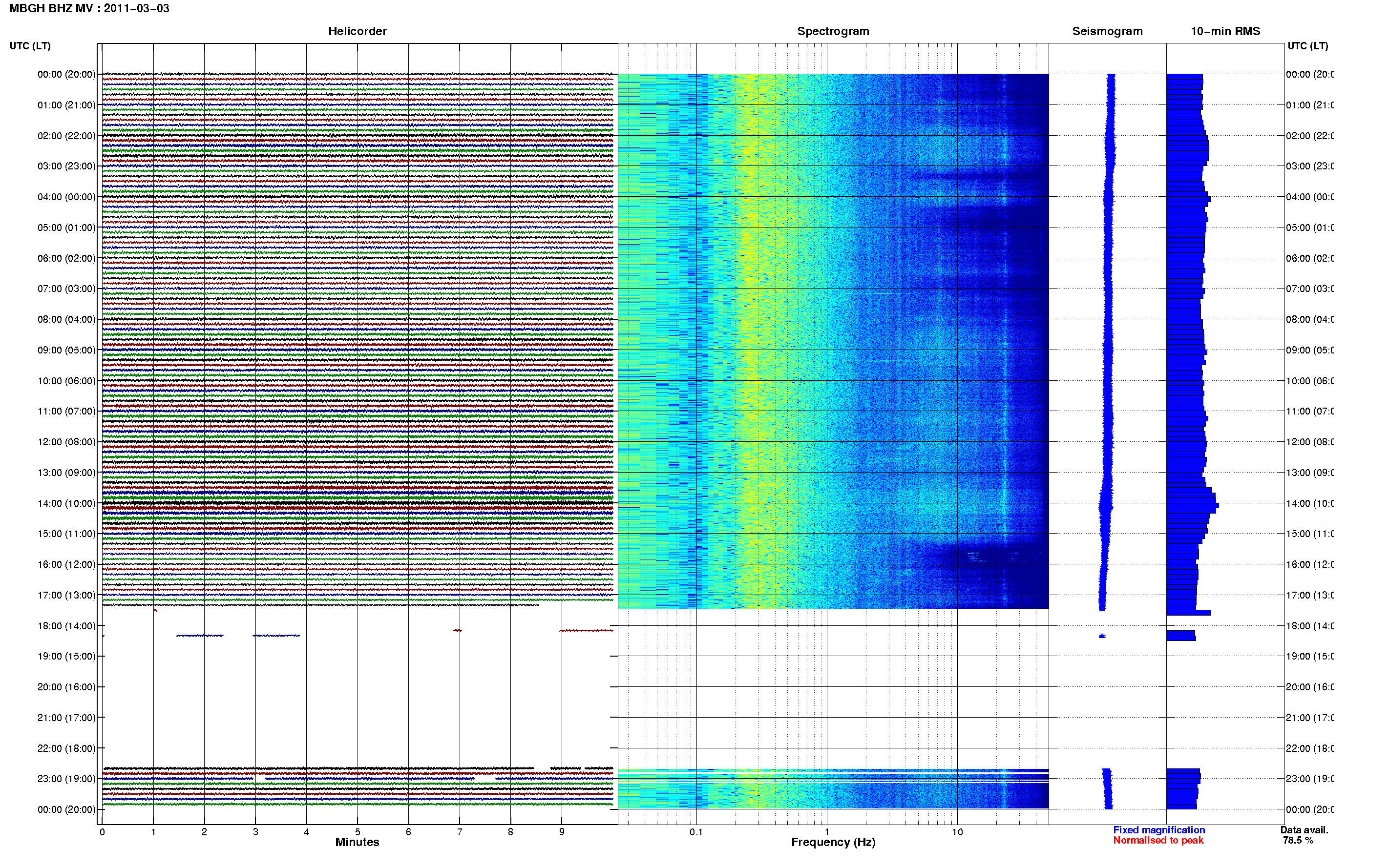1389x868 pixels.
Task: Click the left '08:00 (04:00)' time label
Action: click(x=66, y=320)
